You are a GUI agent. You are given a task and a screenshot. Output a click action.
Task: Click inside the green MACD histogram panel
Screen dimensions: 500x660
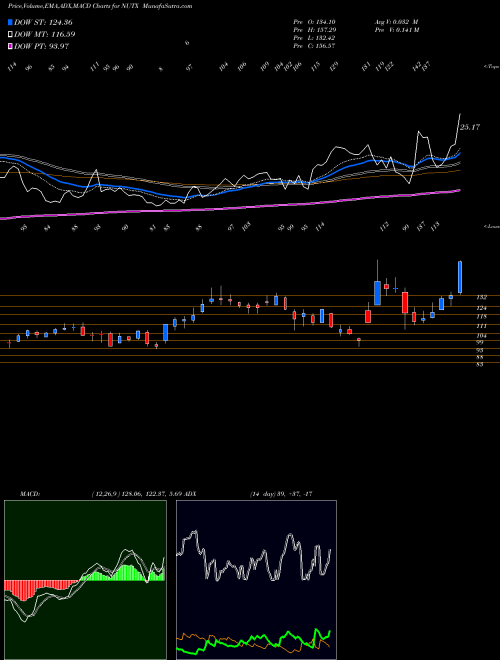pyautogui.click(x=85, y=580)
